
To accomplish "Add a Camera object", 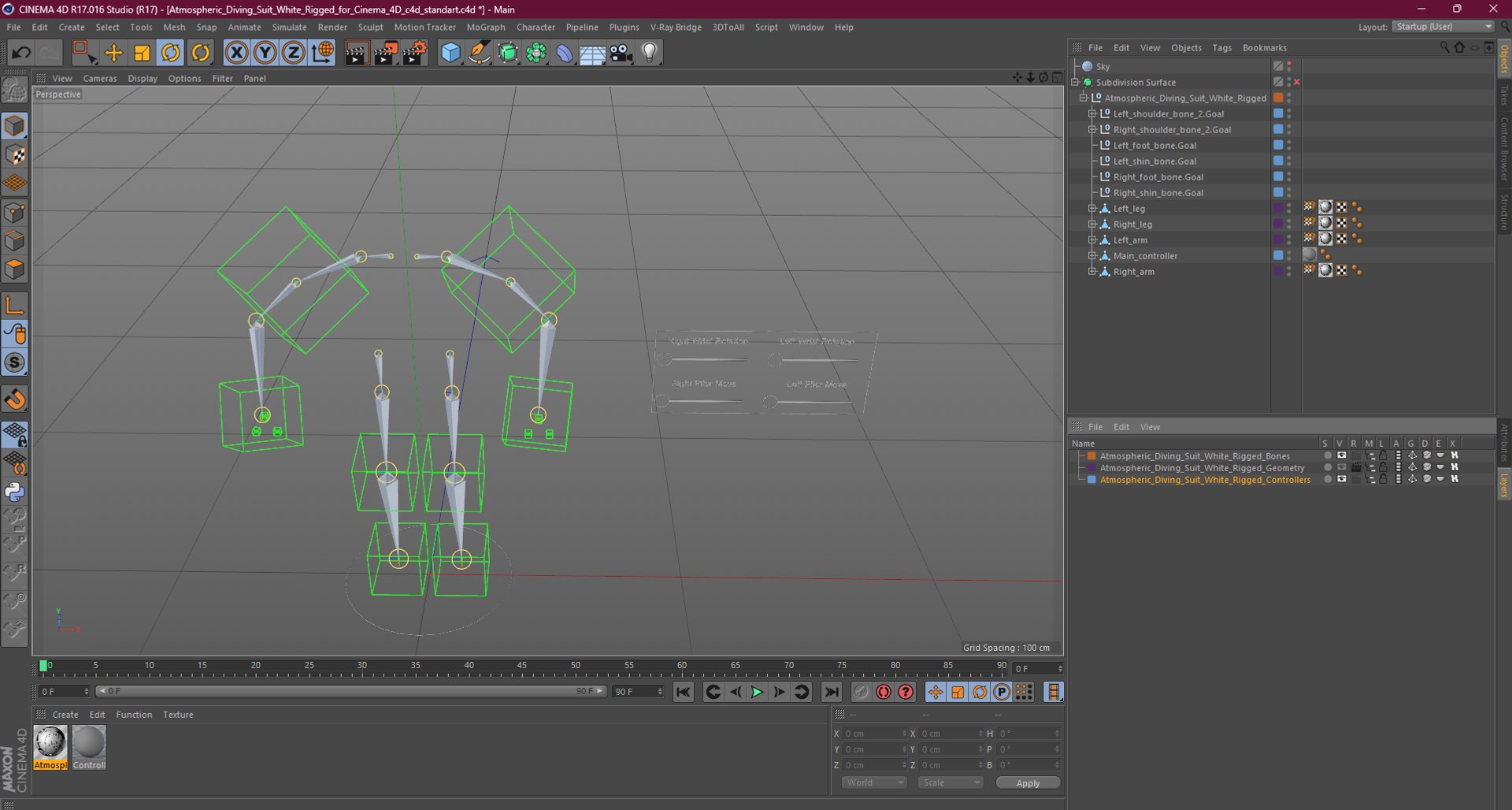I will point(621,53).
